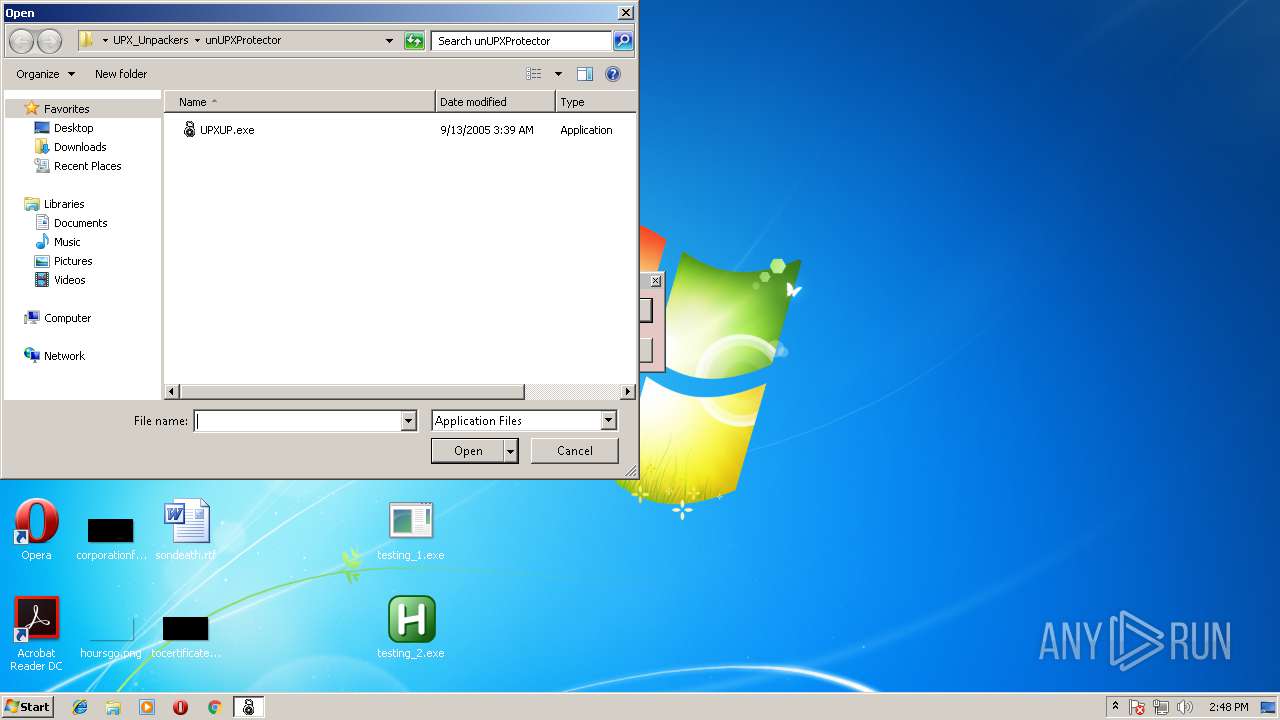Open the clock showing 2:48 PM
Viewport: 1280px width, 720px height.
[1228, 707]
